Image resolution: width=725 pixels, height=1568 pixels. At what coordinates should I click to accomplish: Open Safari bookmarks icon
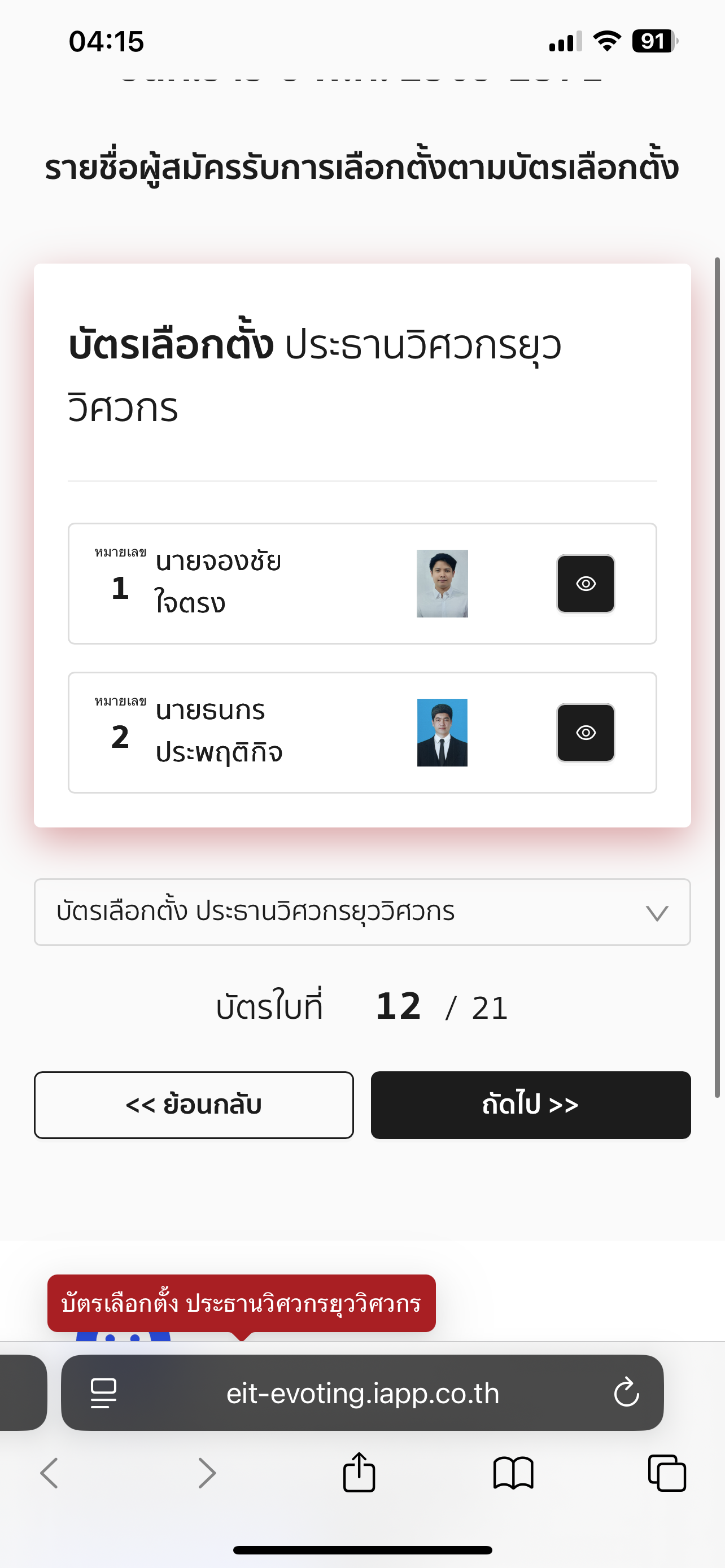tap(513, 1473)
